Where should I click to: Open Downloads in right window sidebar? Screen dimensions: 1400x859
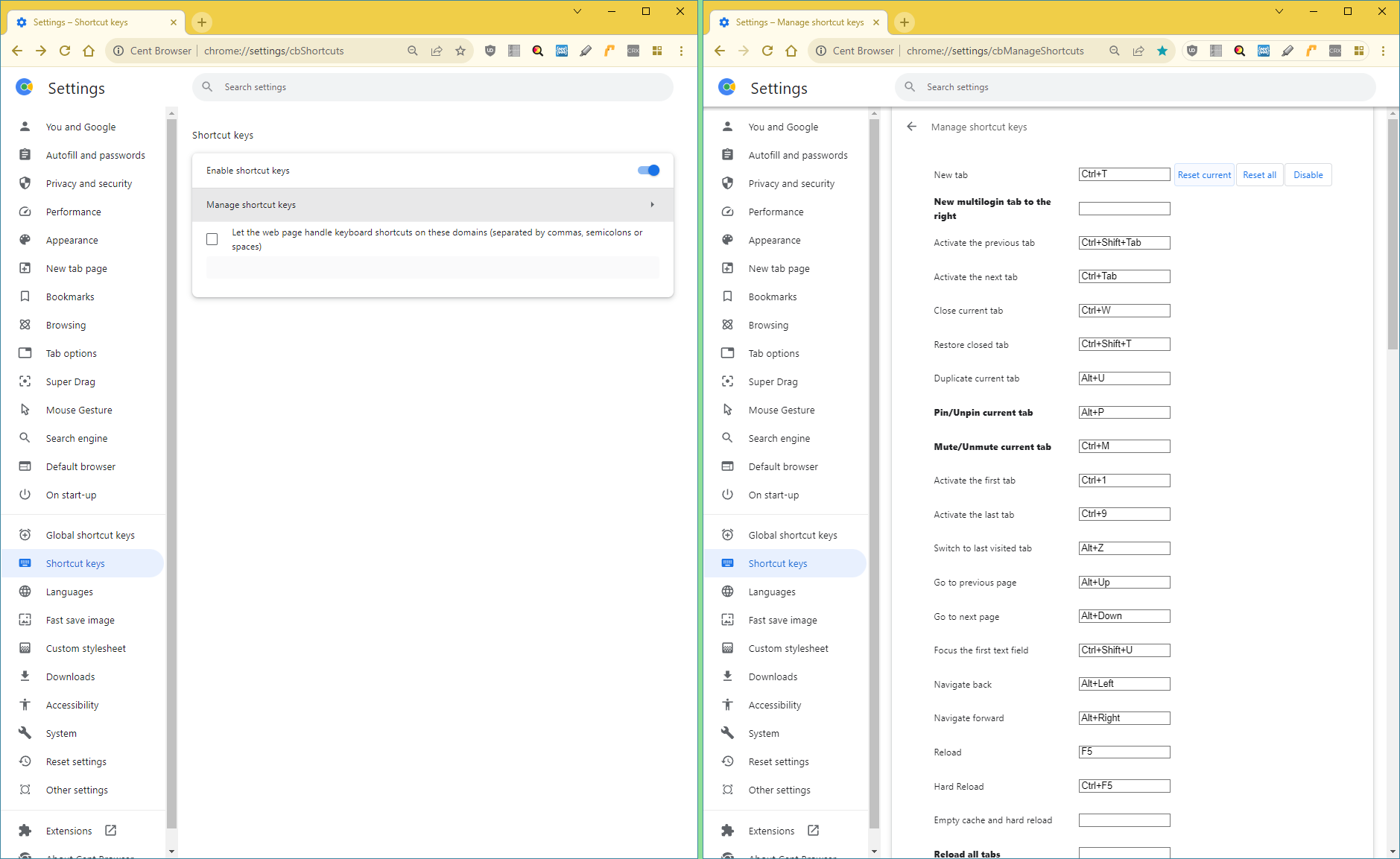point(773,676)
